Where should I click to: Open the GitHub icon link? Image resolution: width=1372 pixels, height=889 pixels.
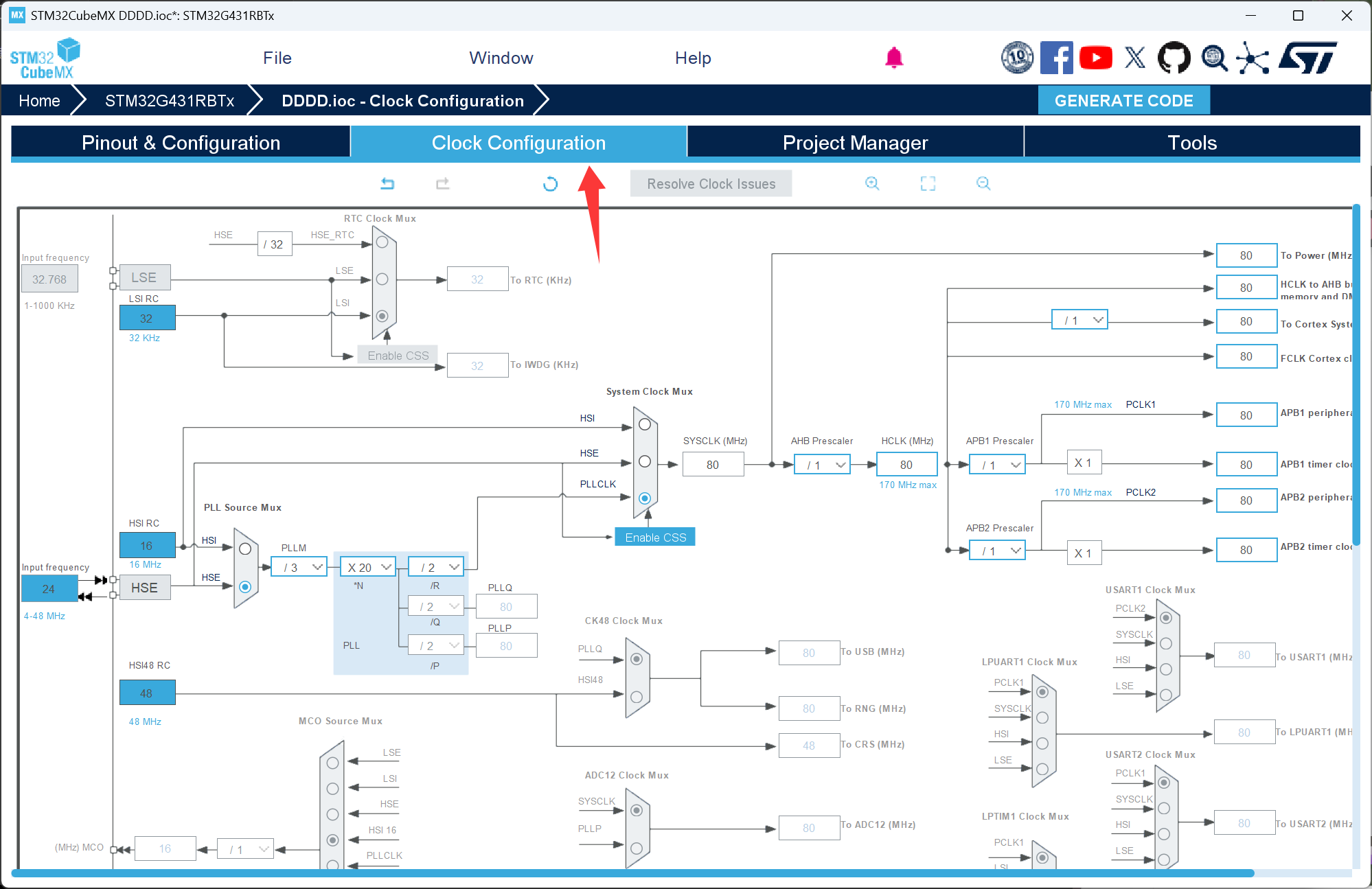(1174, 58)
